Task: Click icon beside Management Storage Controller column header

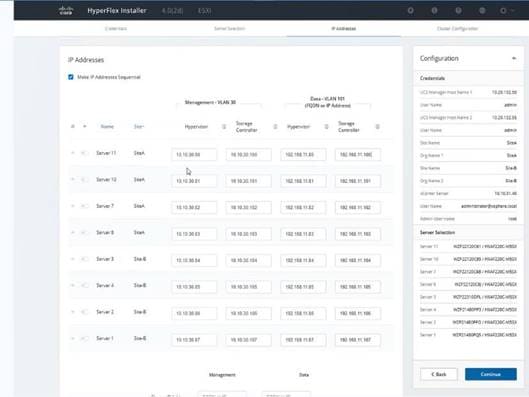Action: click(275, 126)
